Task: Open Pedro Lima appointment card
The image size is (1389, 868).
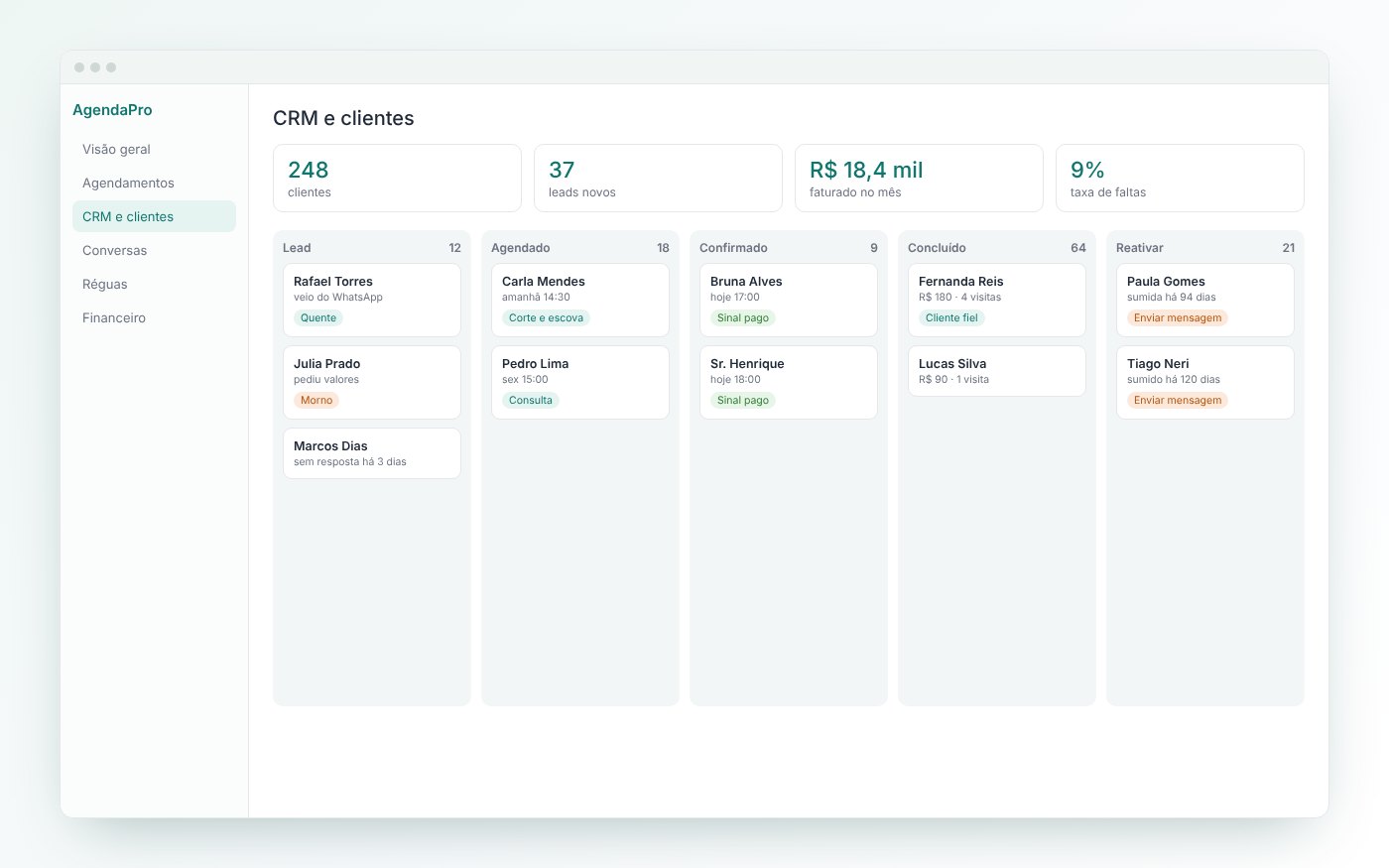Action: tap(580, 382)
